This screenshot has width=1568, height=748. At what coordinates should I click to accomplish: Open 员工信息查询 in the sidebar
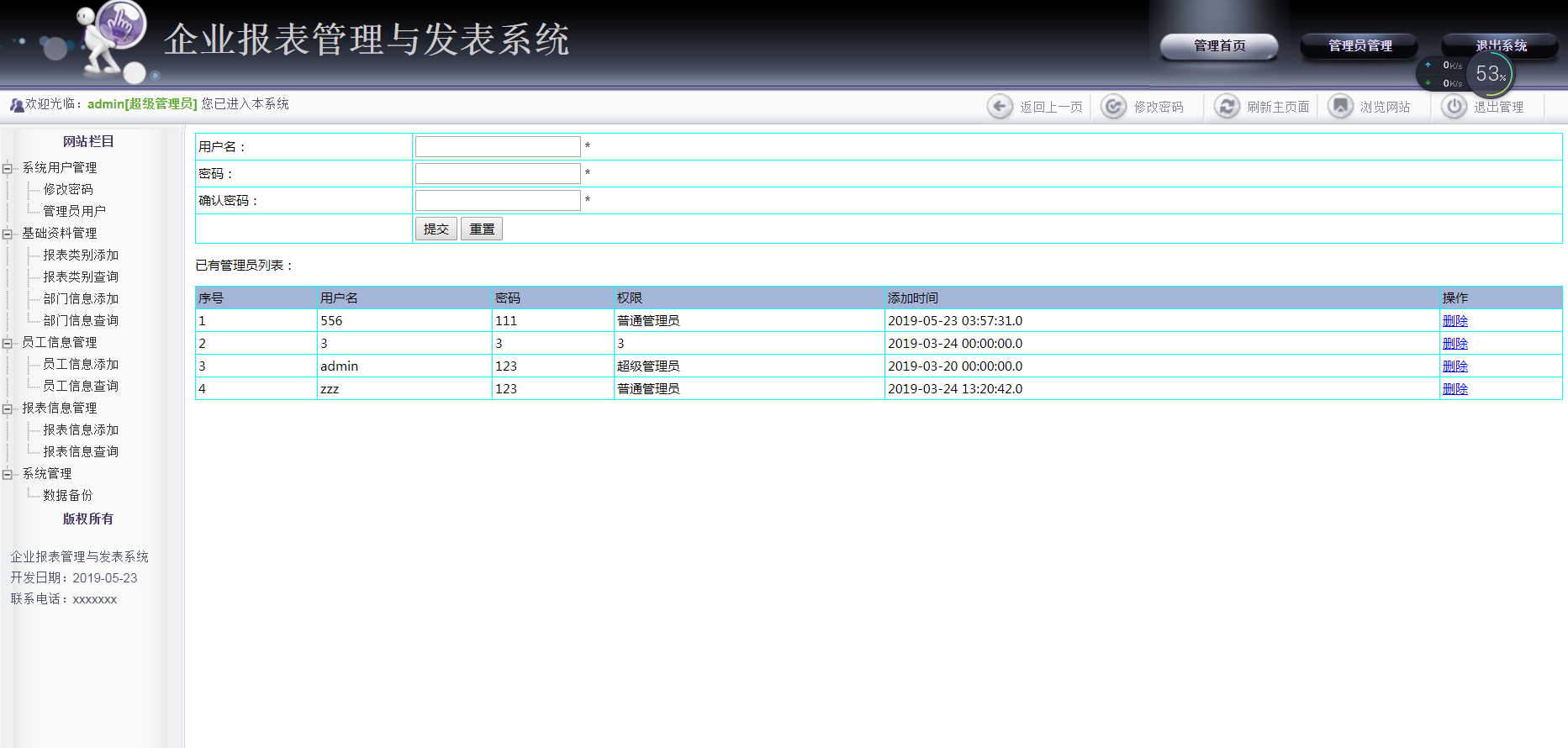pos(81,386)
